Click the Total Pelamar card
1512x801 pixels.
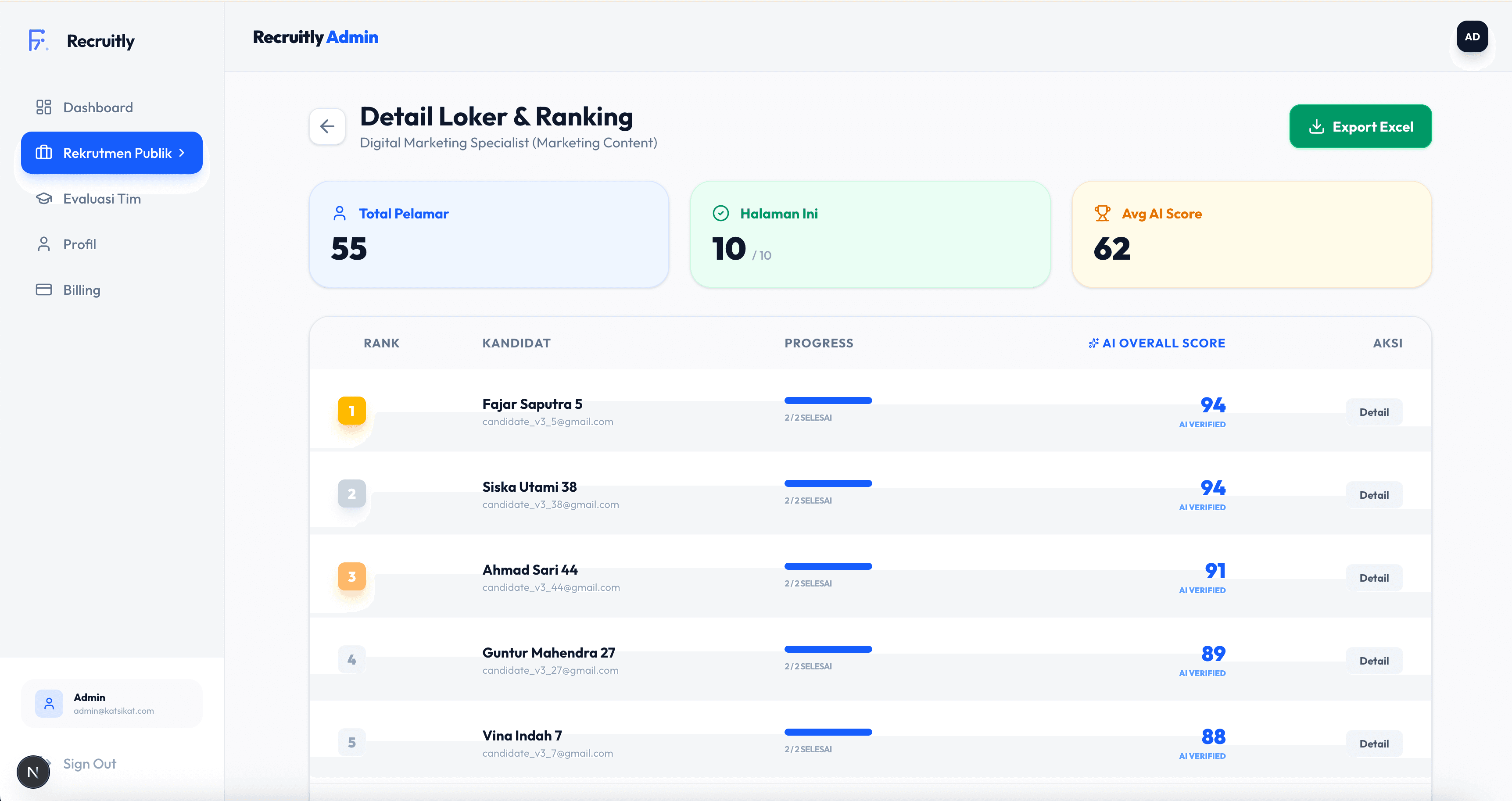point(488,234)
